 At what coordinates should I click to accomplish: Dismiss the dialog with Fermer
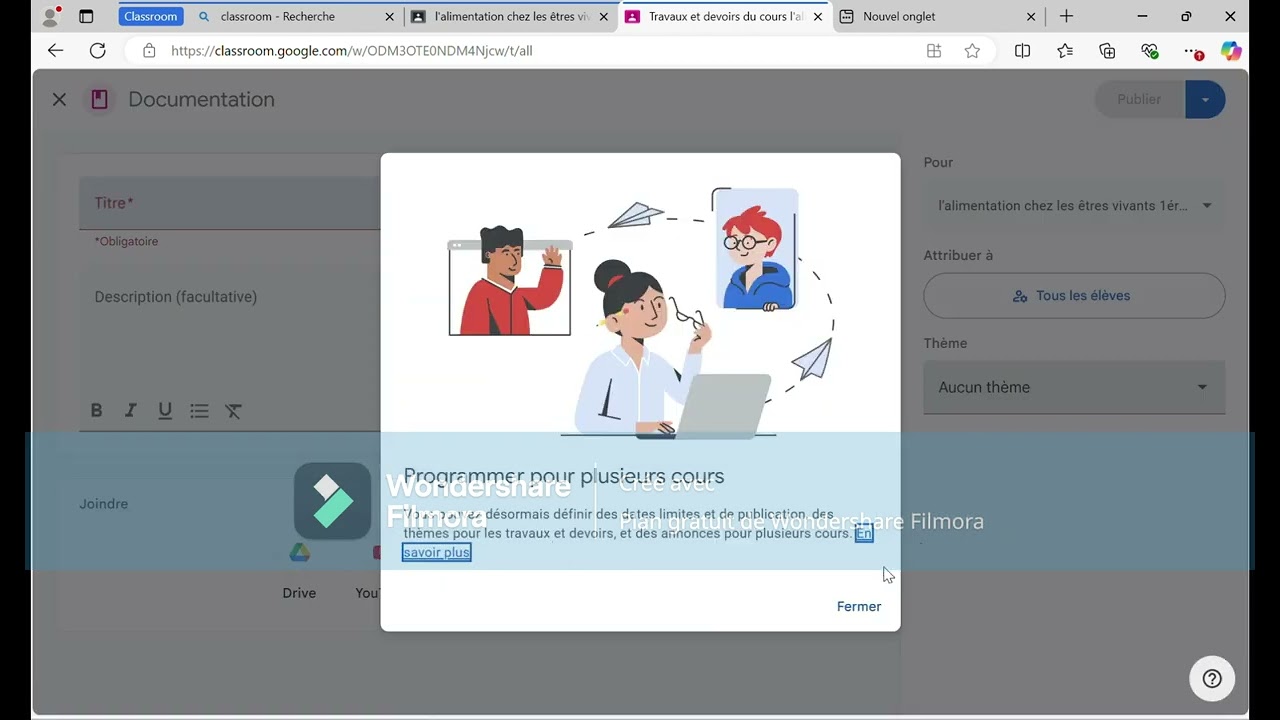859,607
